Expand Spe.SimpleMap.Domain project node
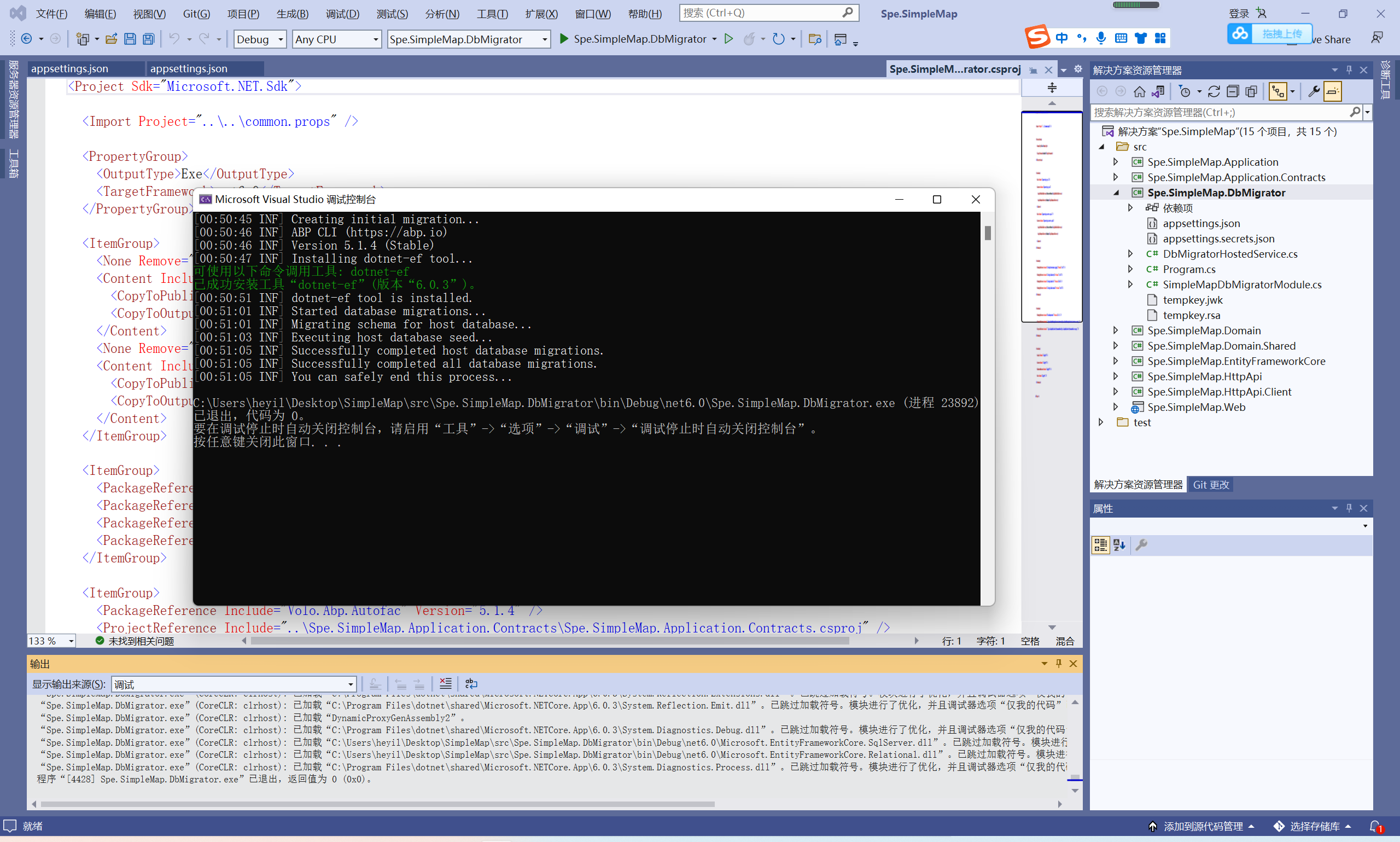The height and width of the screenshot is (842, 1400). tap(1115, 330)
